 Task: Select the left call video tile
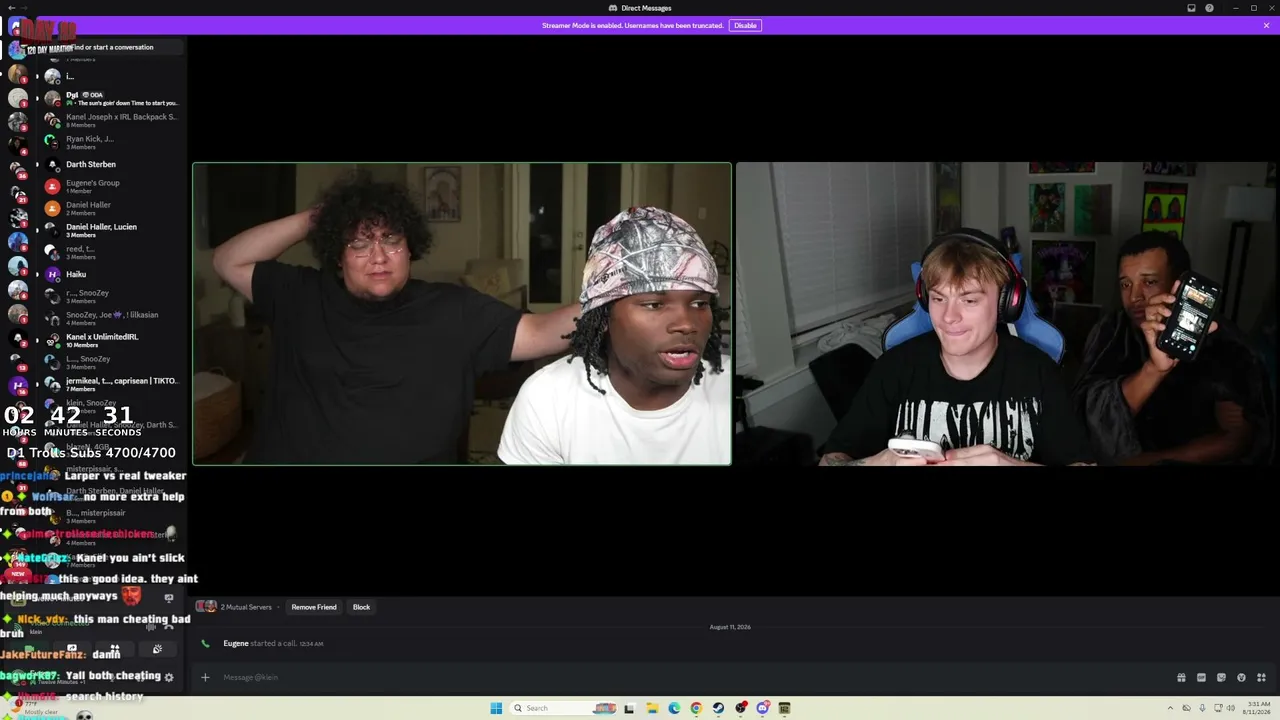[462, 314]
